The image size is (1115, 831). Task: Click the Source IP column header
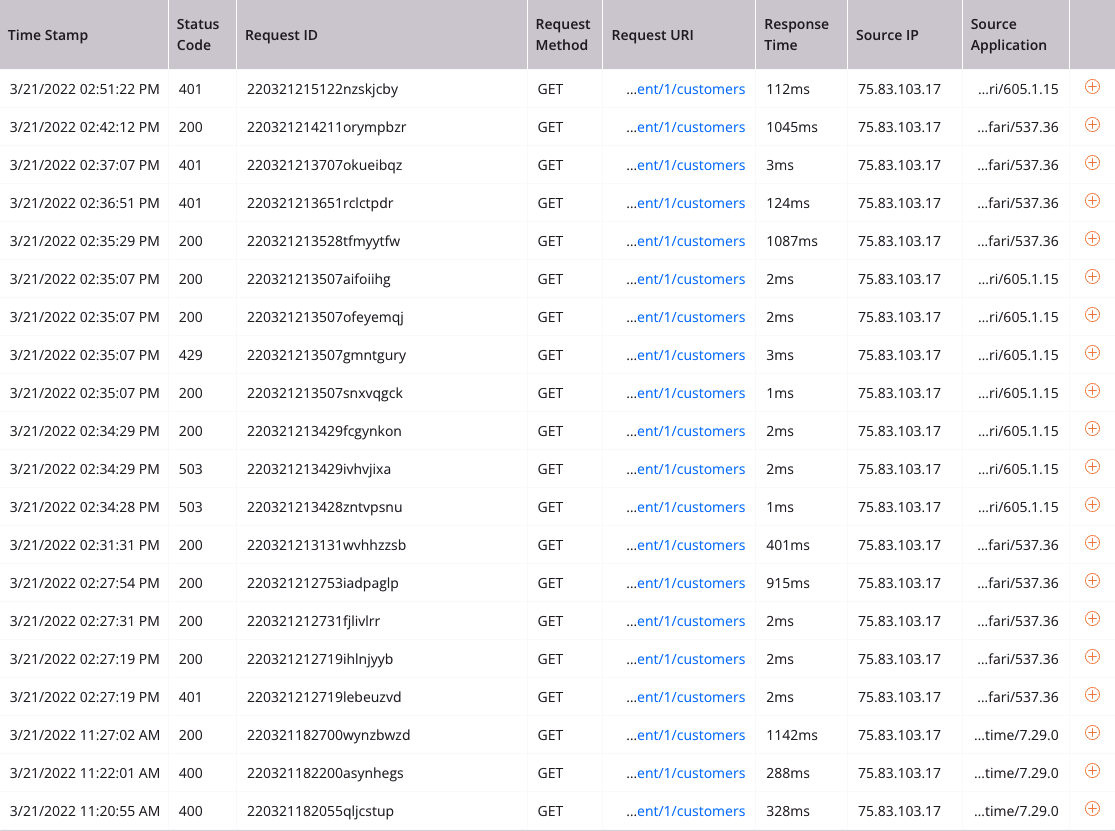[886, 35]
